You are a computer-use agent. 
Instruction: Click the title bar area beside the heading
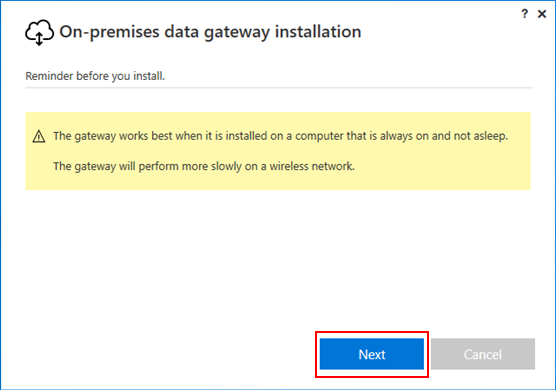[x=440, y=32]
